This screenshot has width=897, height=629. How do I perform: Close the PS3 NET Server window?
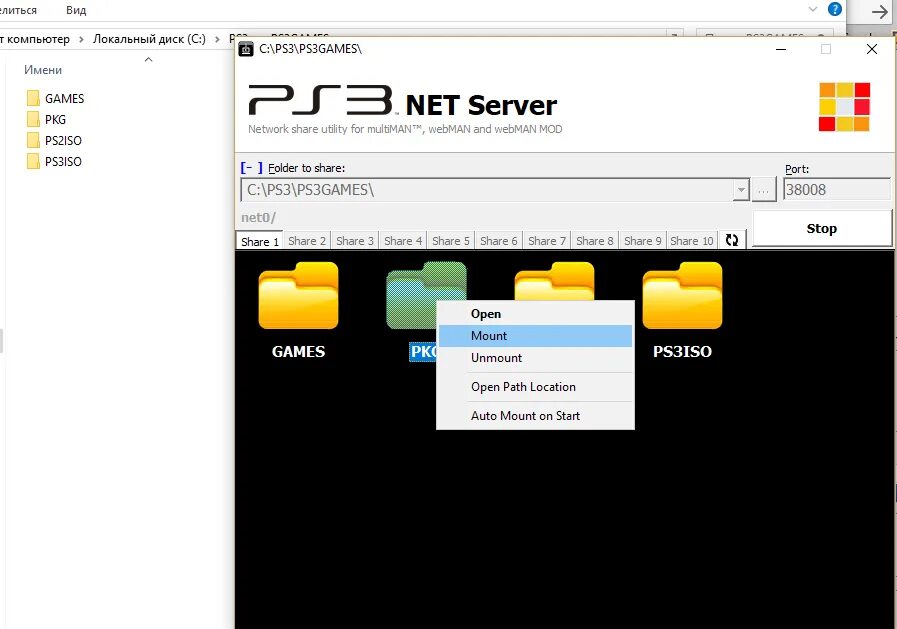[x=872, y=49]
